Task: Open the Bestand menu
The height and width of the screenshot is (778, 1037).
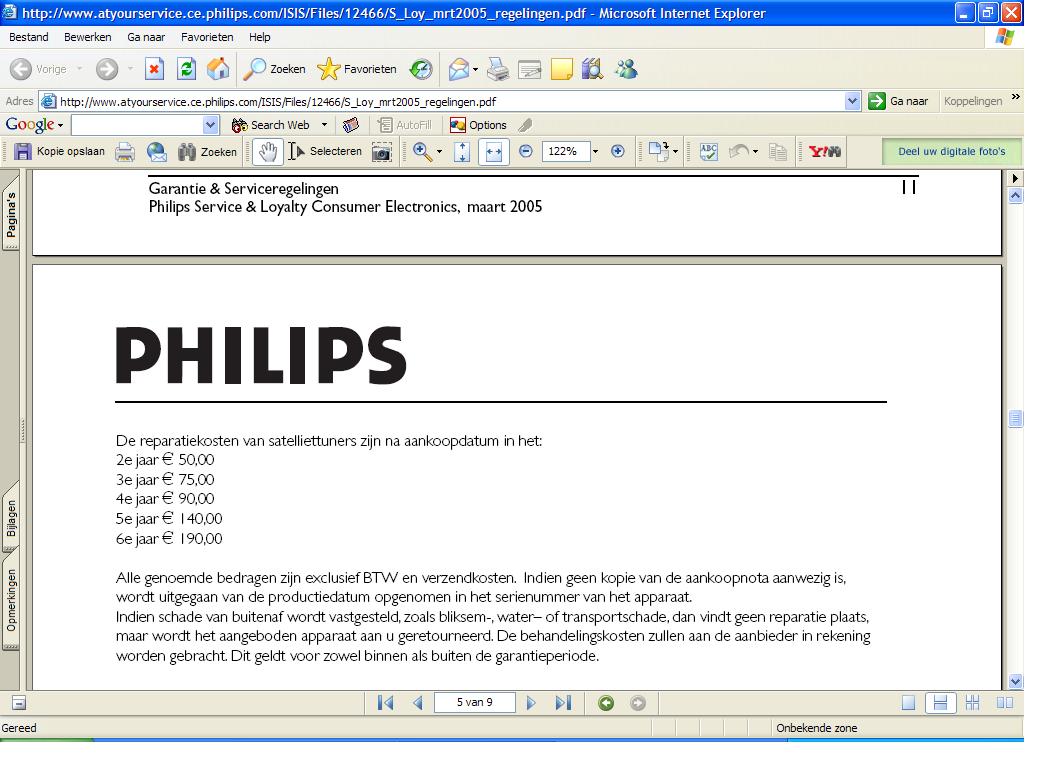Action: pos(28,37)
